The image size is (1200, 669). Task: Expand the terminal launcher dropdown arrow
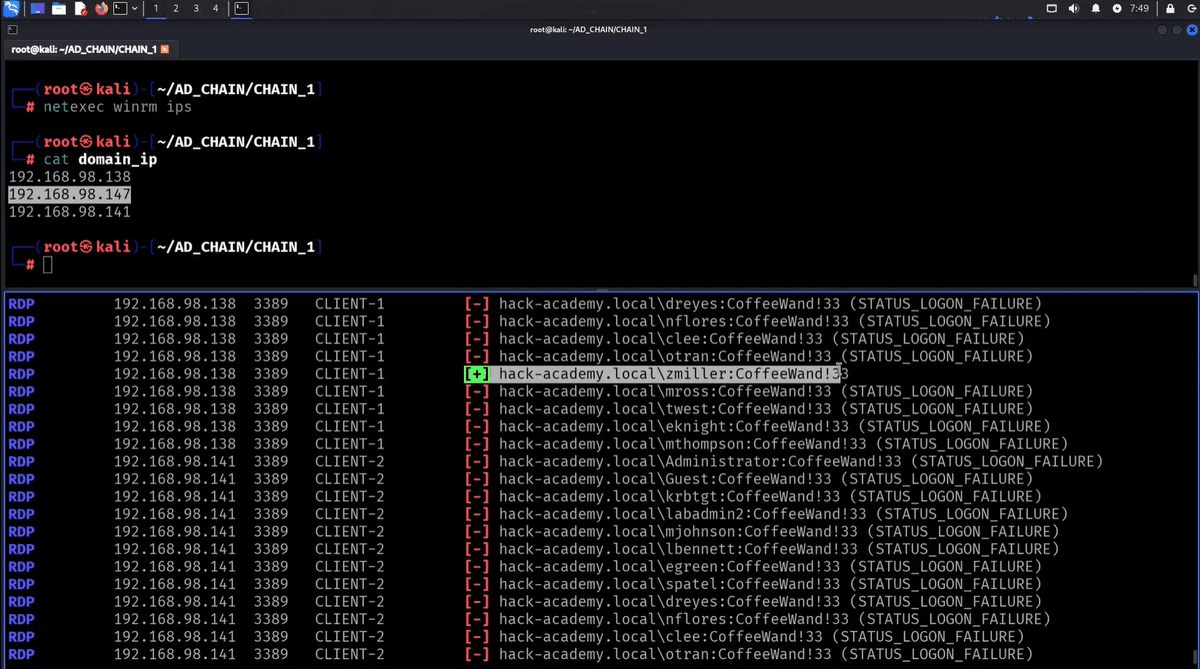(x=135, y=9)
